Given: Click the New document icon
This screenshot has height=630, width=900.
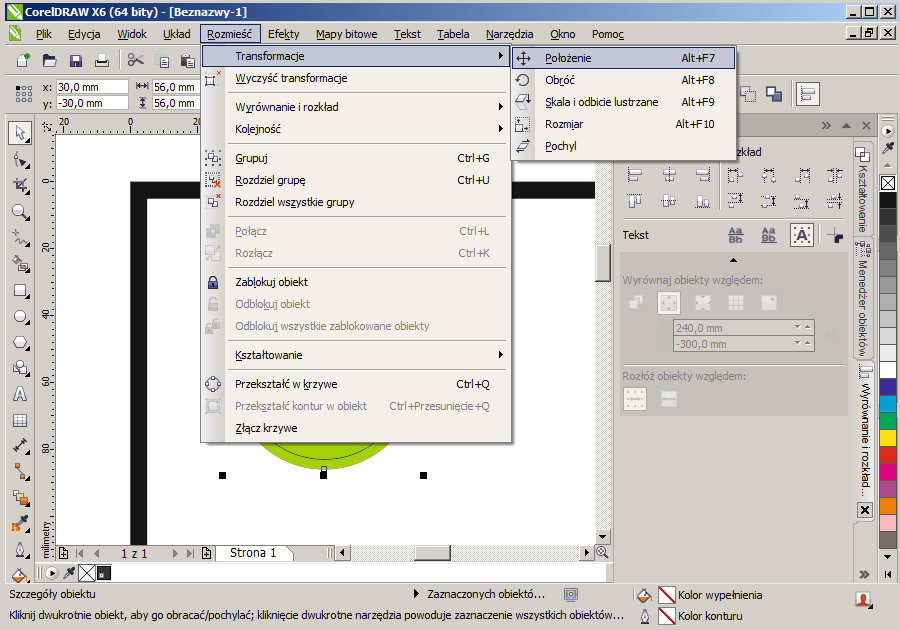Looking at the screenshot, I should coord(23,60).
